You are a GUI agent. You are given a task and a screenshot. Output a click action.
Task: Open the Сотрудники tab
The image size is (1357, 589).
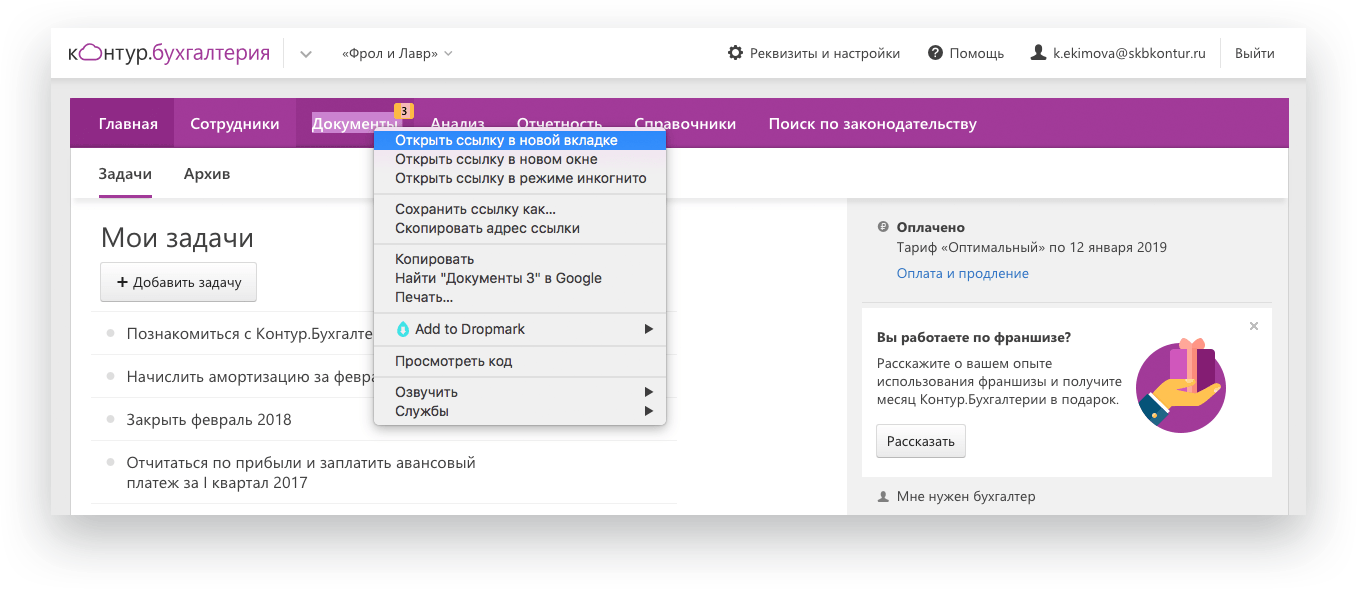click(235, 124)
